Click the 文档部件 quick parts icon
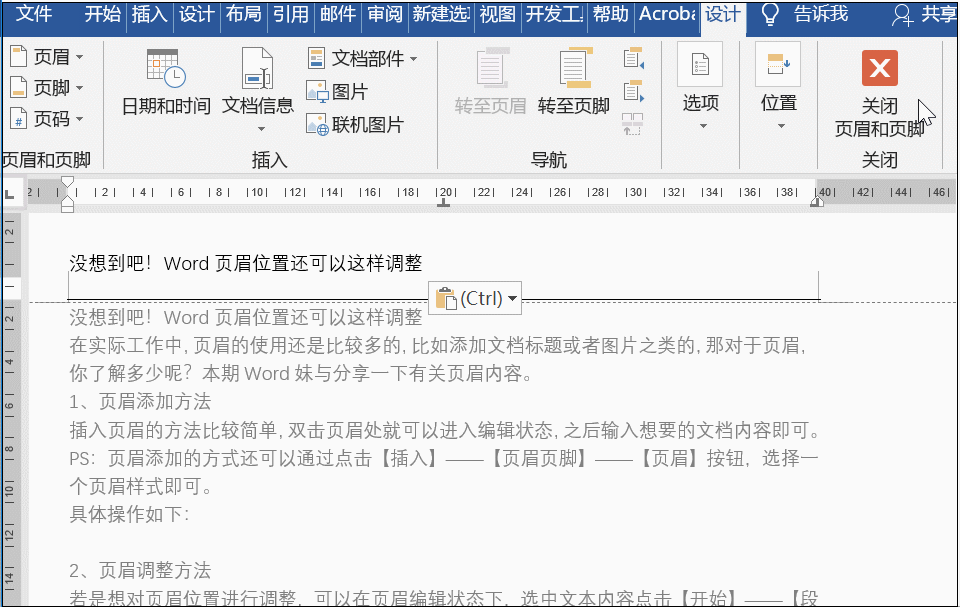 (x=316, y=59)
